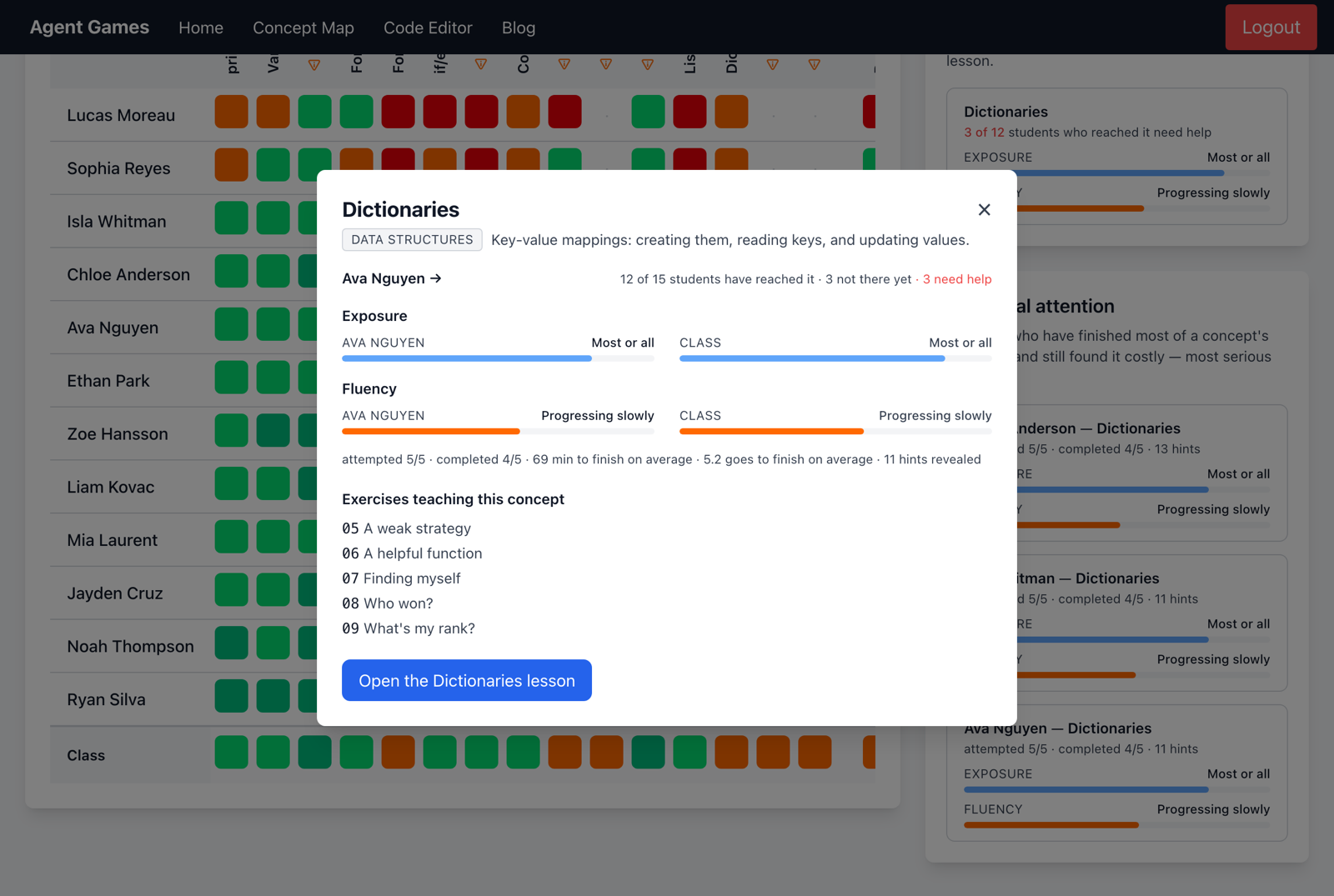Click Isla Whitman's first green cell
Screen dimensions: 1334x896
pos(231,218)
